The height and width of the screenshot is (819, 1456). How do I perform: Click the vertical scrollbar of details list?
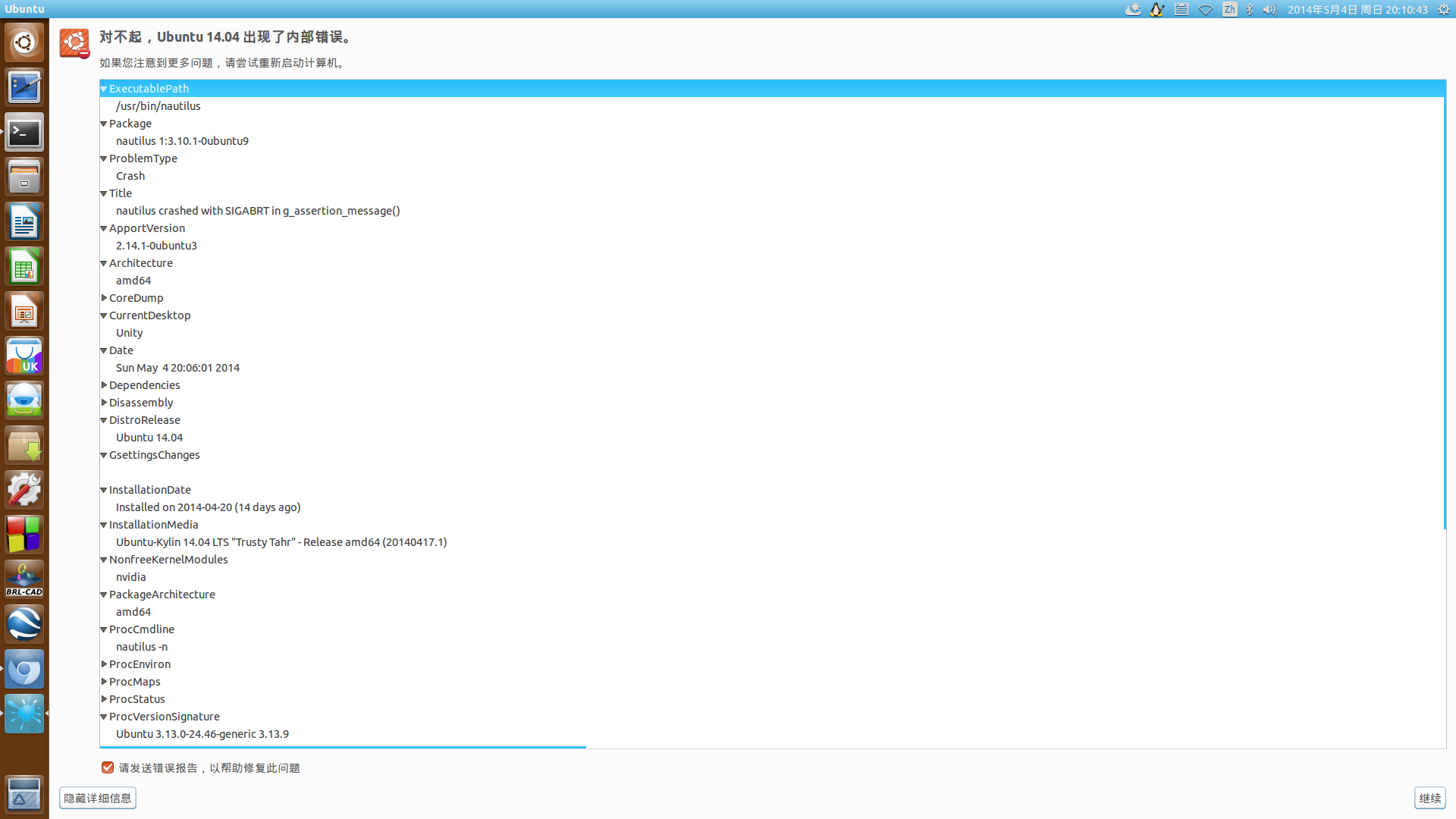pos(1444,304)
